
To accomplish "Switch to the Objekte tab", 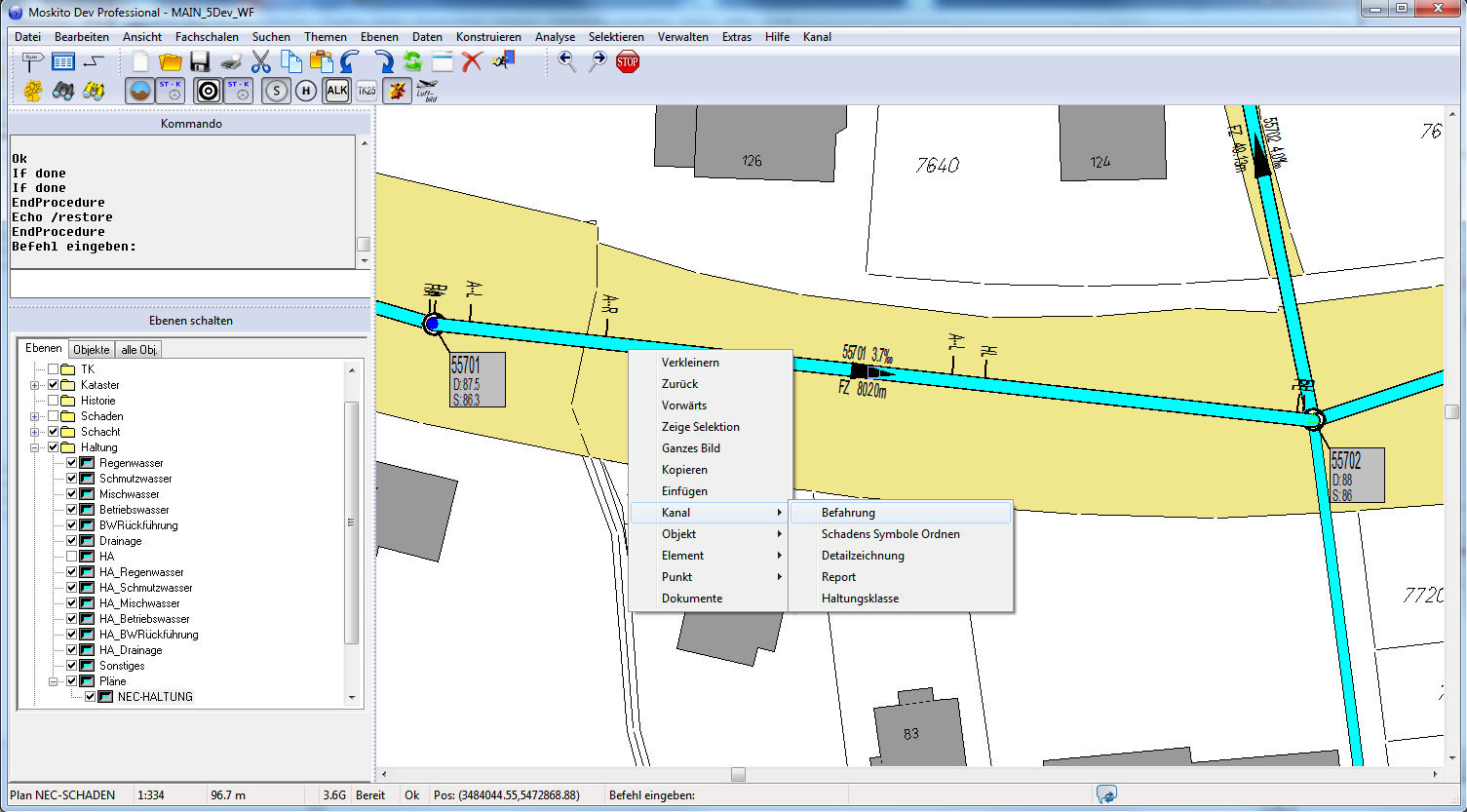I will [x=92, y=349].
